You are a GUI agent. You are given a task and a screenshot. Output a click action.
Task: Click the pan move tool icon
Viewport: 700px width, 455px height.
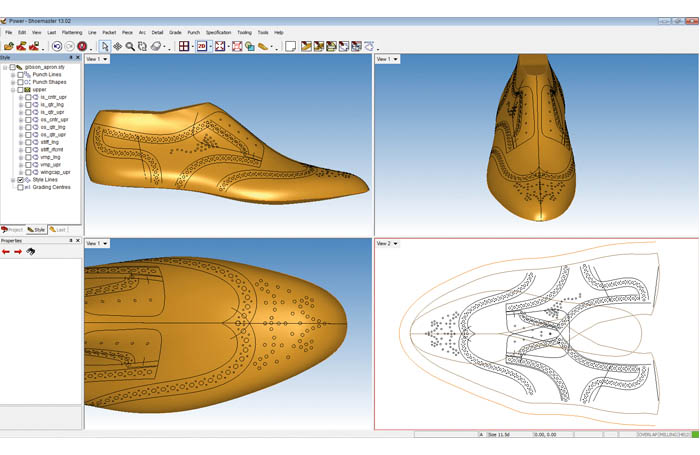(118, 46)
